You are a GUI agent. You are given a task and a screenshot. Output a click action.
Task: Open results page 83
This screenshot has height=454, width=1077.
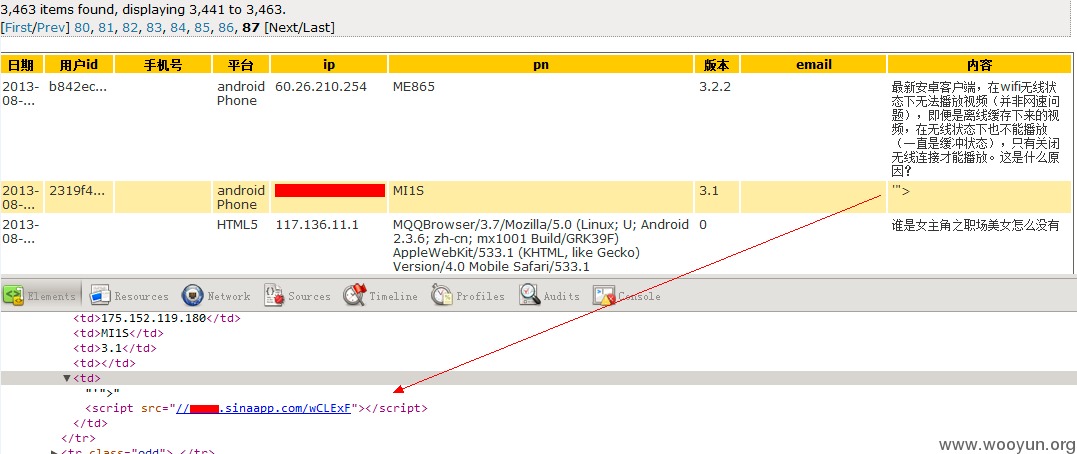(x=154, y=27)
